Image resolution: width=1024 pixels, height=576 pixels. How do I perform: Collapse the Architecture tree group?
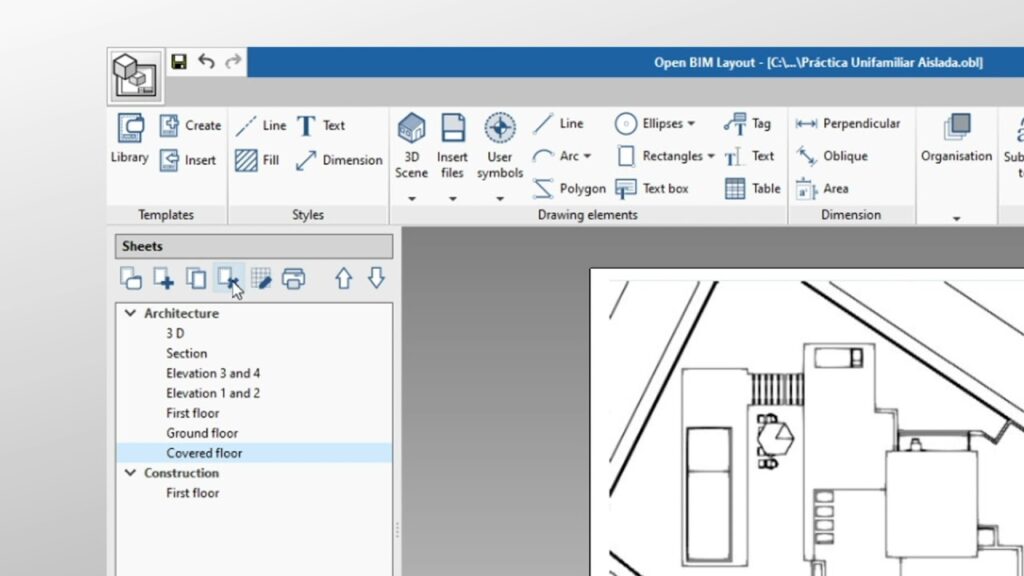[x=130, y=313]
